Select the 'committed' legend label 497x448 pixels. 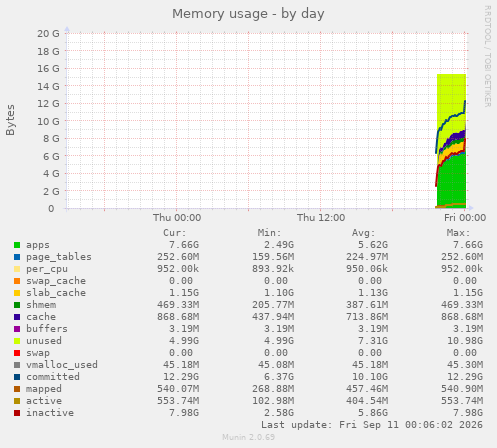53,377
